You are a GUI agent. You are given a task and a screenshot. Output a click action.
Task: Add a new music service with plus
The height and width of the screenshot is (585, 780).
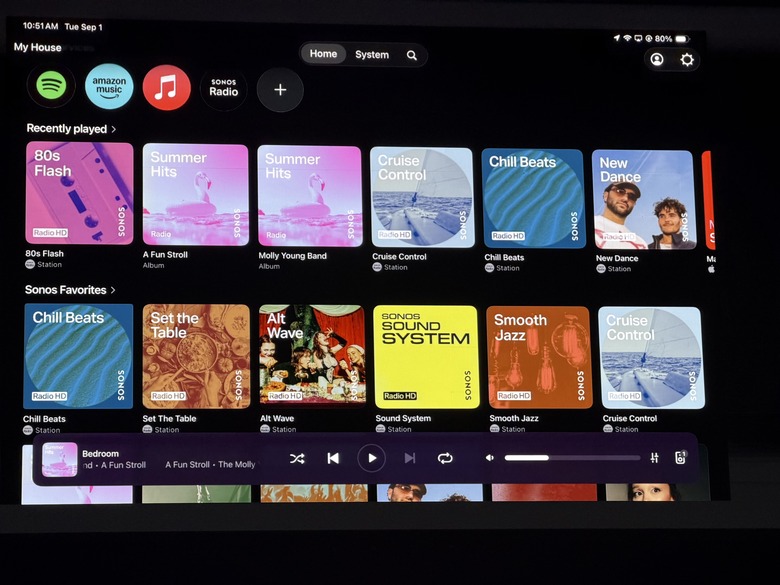pos(280,90)
